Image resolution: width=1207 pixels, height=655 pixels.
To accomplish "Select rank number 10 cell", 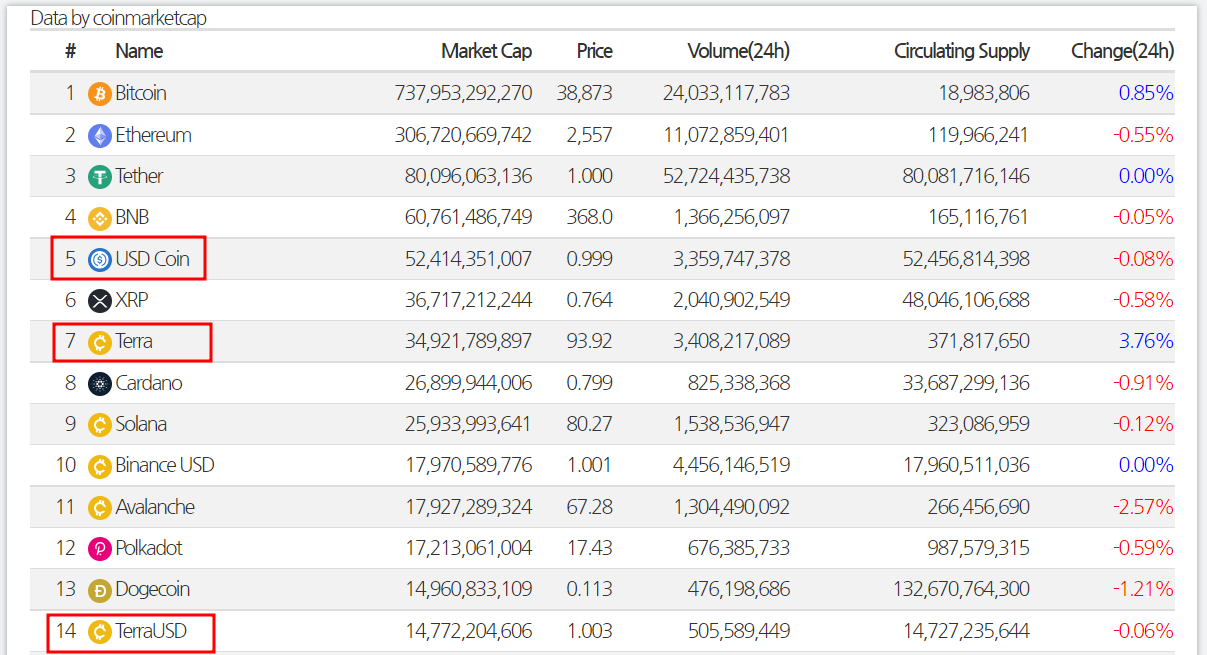I will click(66, 465).
